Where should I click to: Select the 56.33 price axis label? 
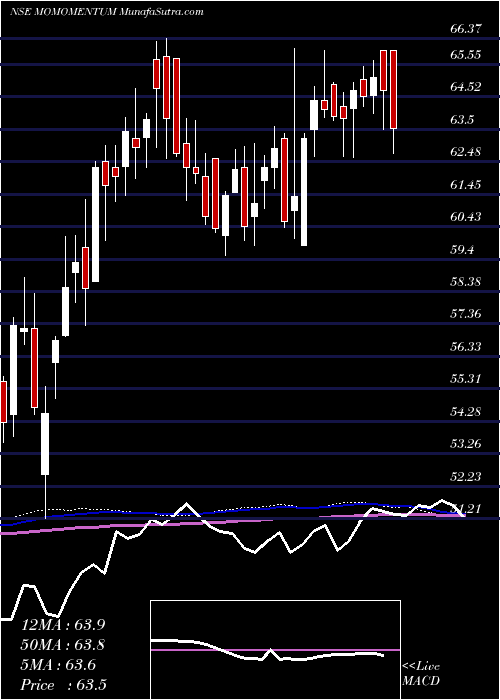click(466, 347)
